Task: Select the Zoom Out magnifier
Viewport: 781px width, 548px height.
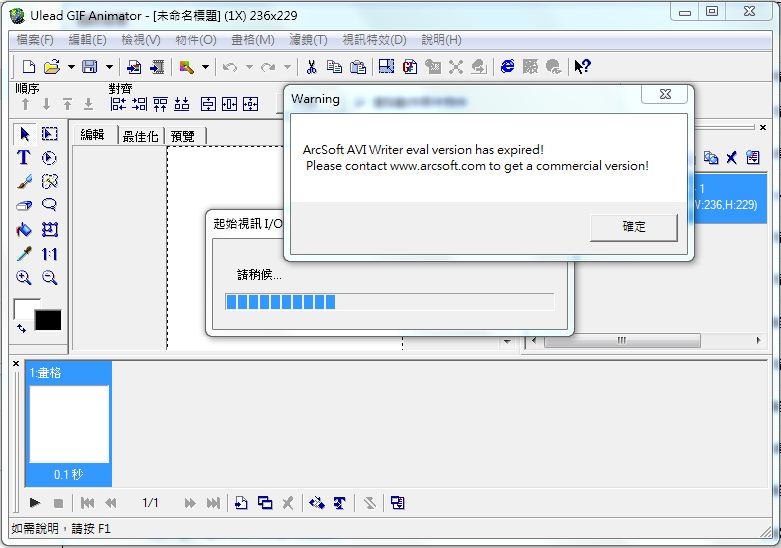Action: 49,277
